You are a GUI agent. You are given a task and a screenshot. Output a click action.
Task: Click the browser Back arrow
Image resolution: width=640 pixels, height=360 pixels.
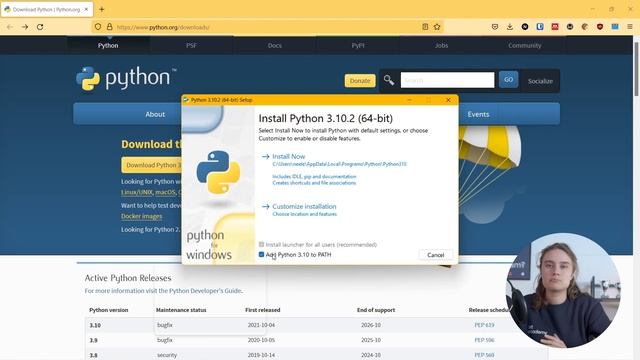coord(10,27)
